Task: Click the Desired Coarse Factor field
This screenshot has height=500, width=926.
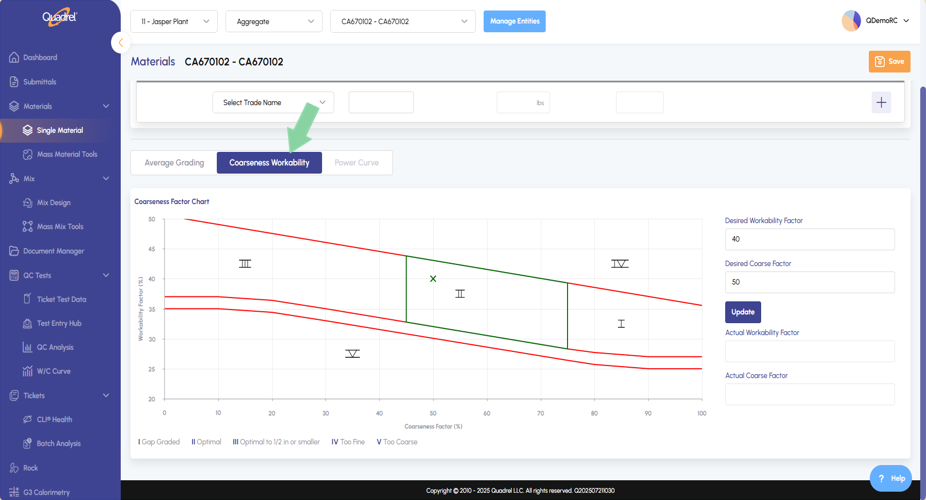Action: point(810,282)
